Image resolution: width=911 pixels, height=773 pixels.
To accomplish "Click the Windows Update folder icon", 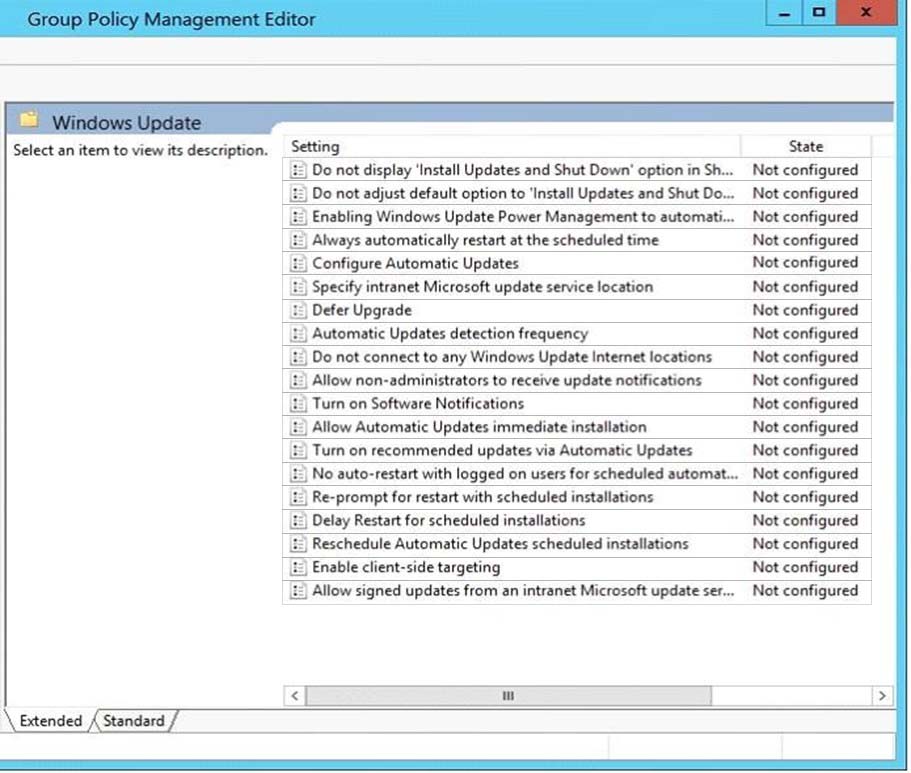I will (x=28, y=120).
